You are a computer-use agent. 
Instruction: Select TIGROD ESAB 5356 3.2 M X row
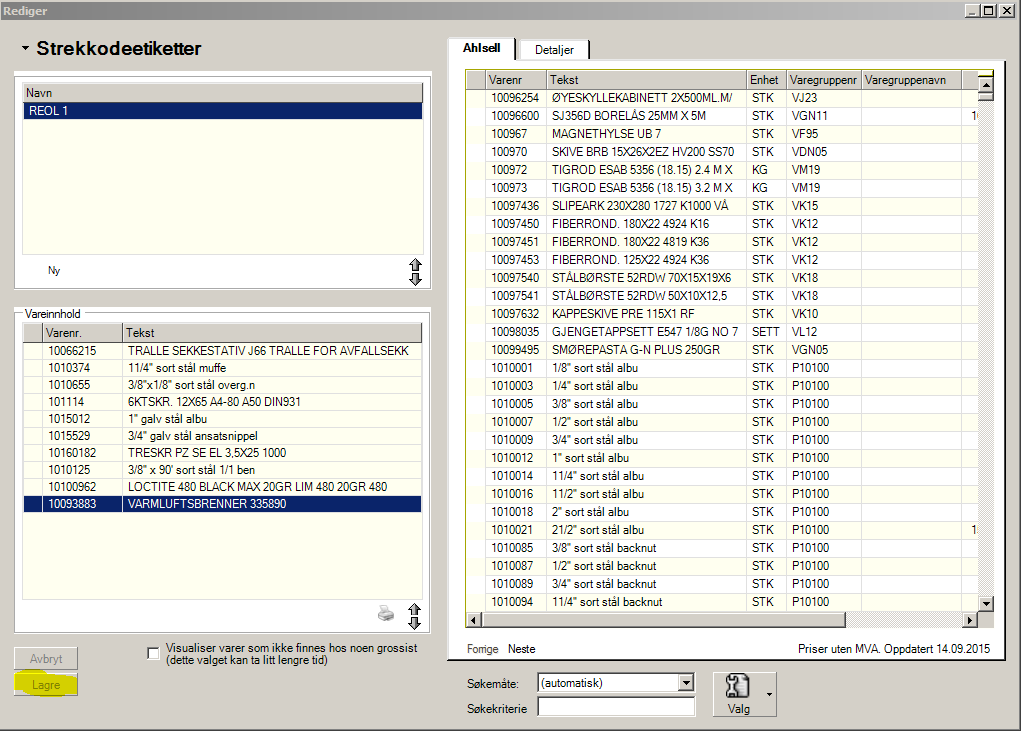[721, 187]
